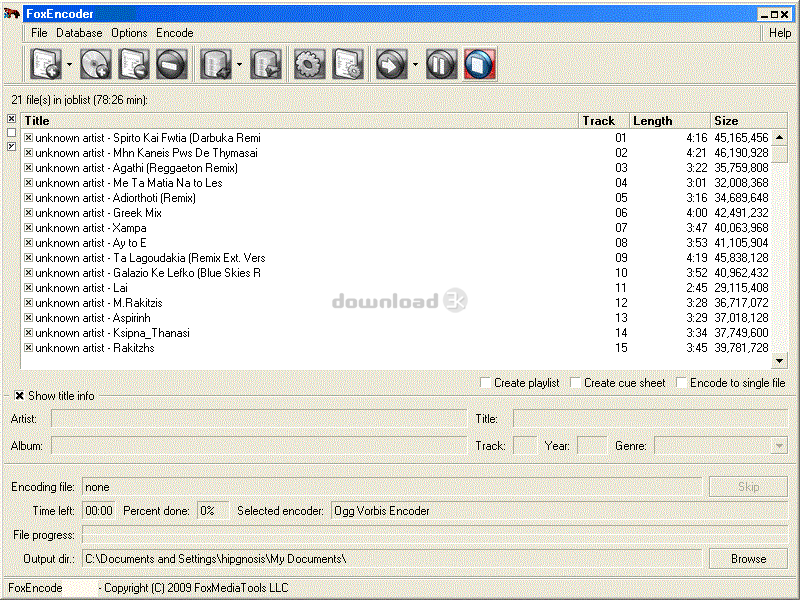
Task: Open the dropdown arrow beside the start encoding icon
Action: pos(415,65)
